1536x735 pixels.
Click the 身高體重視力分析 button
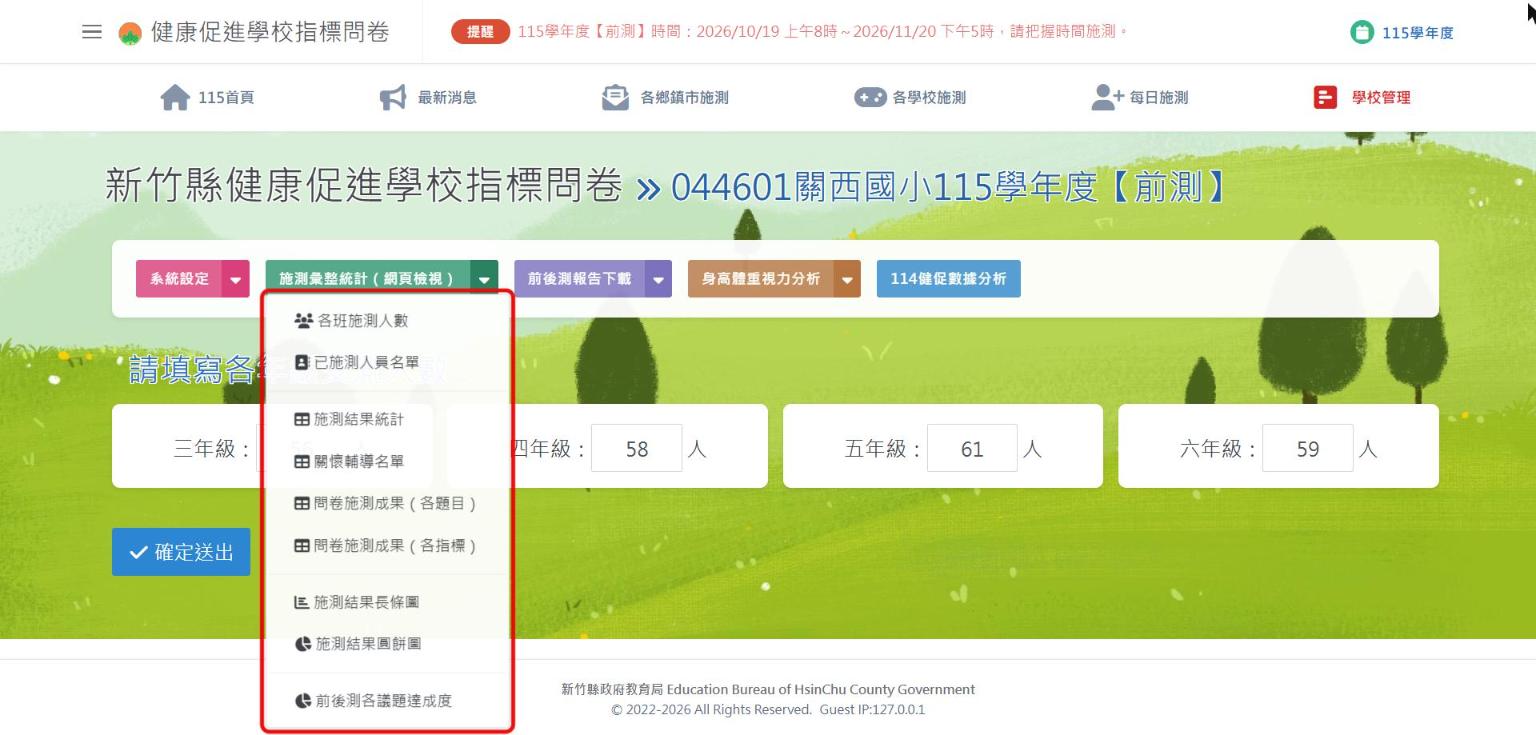click(x=761, y=279)
